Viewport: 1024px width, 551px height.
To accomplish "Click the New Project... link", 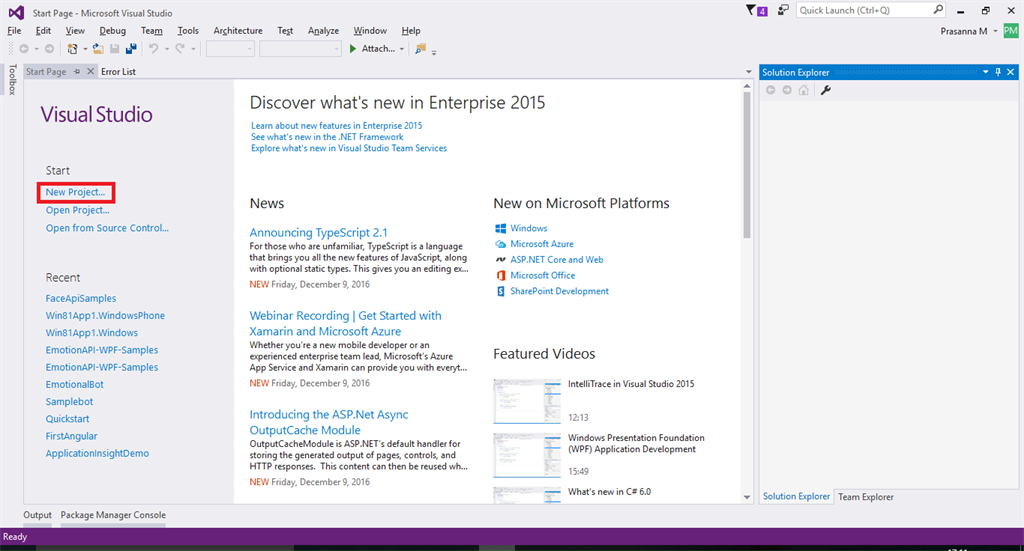I will point(75,192).
